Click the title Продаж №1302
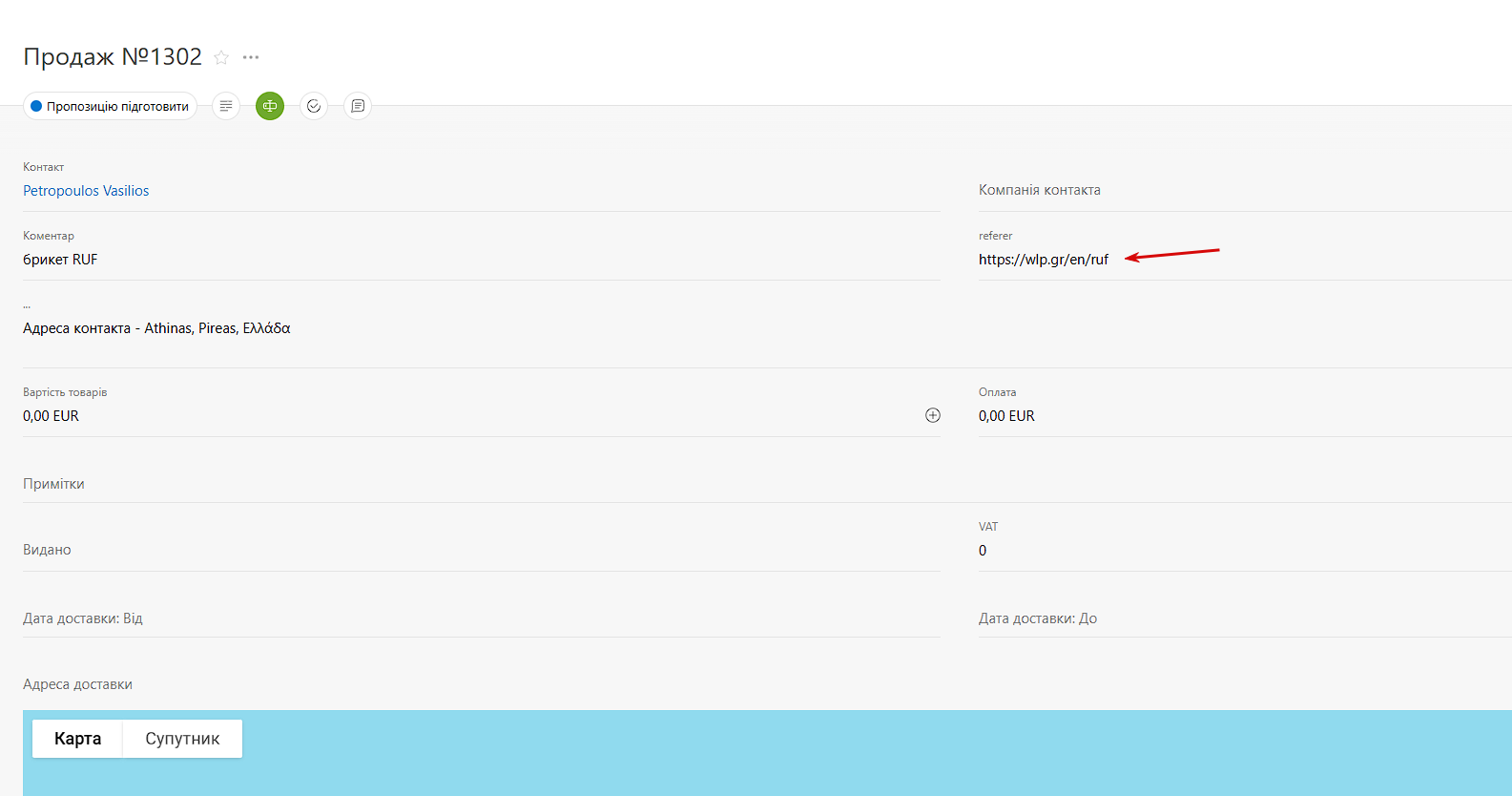The height and width of the screenshot is (796, 1512). (113, 57)
